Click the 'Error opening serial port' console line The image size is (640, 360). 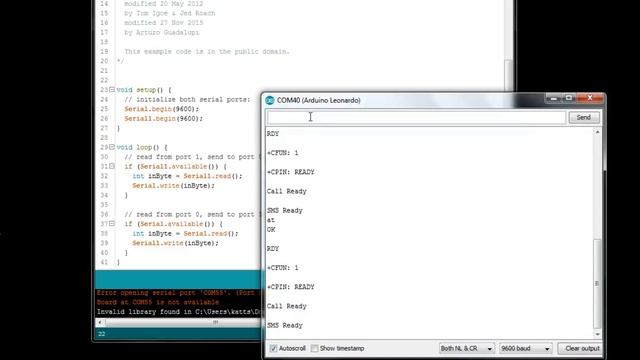pos(178,293)
